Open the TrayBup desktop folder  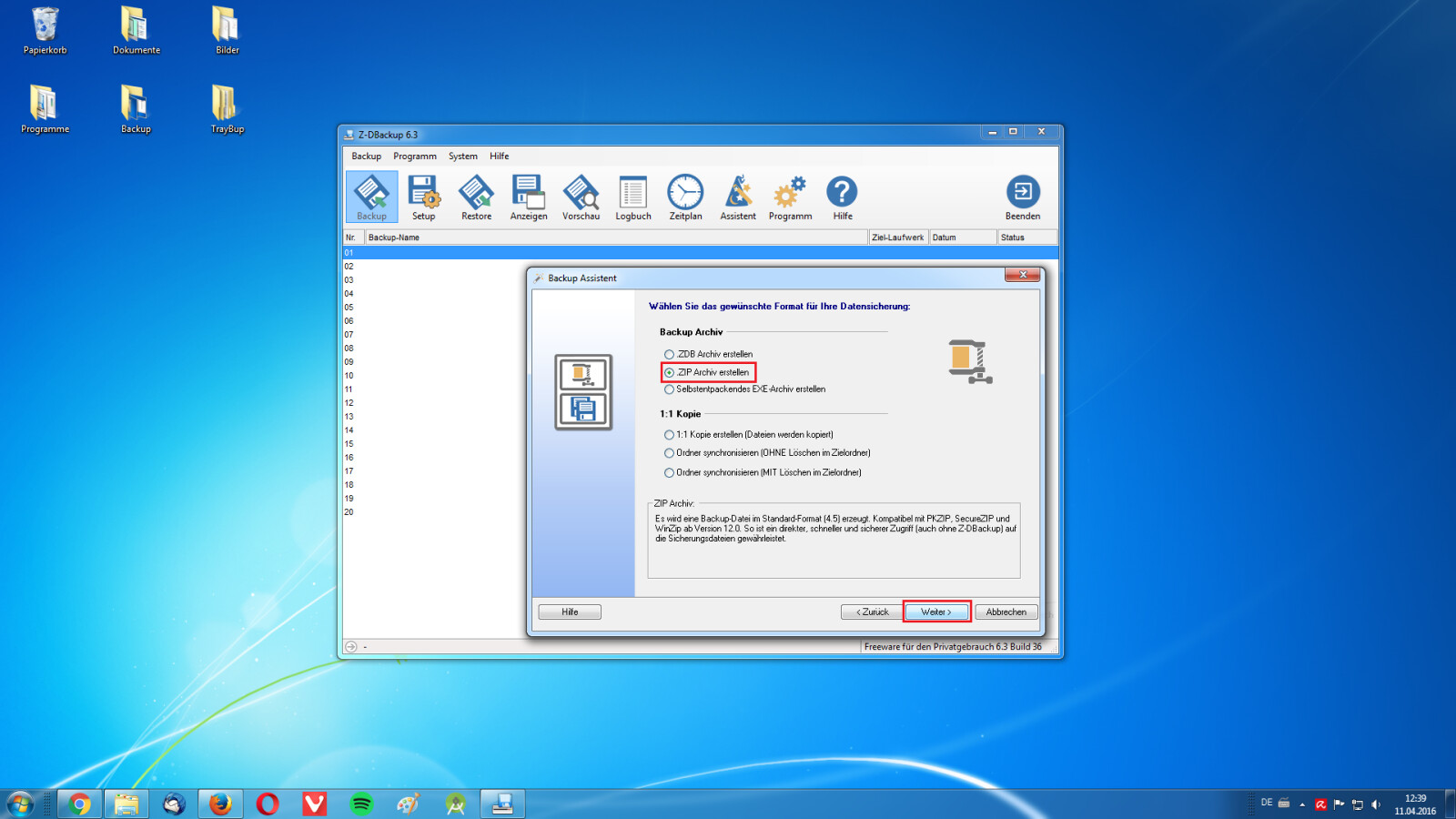(x=227, y=109)
